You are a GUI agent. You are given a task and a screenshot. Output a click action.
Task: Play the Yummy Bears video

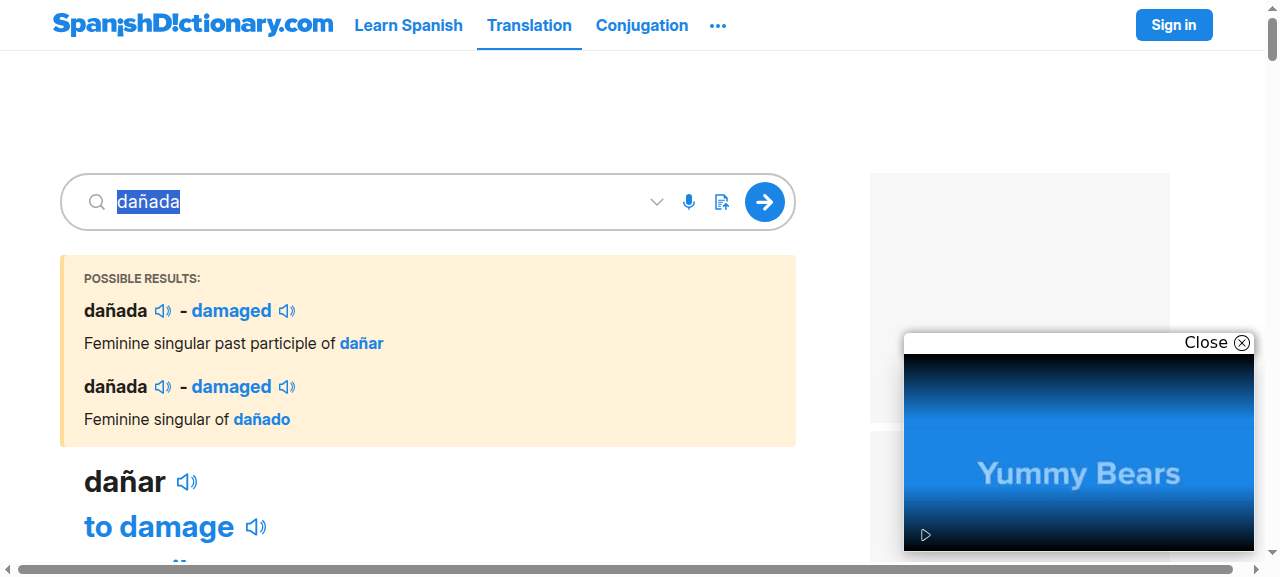(x=926, y=535)
